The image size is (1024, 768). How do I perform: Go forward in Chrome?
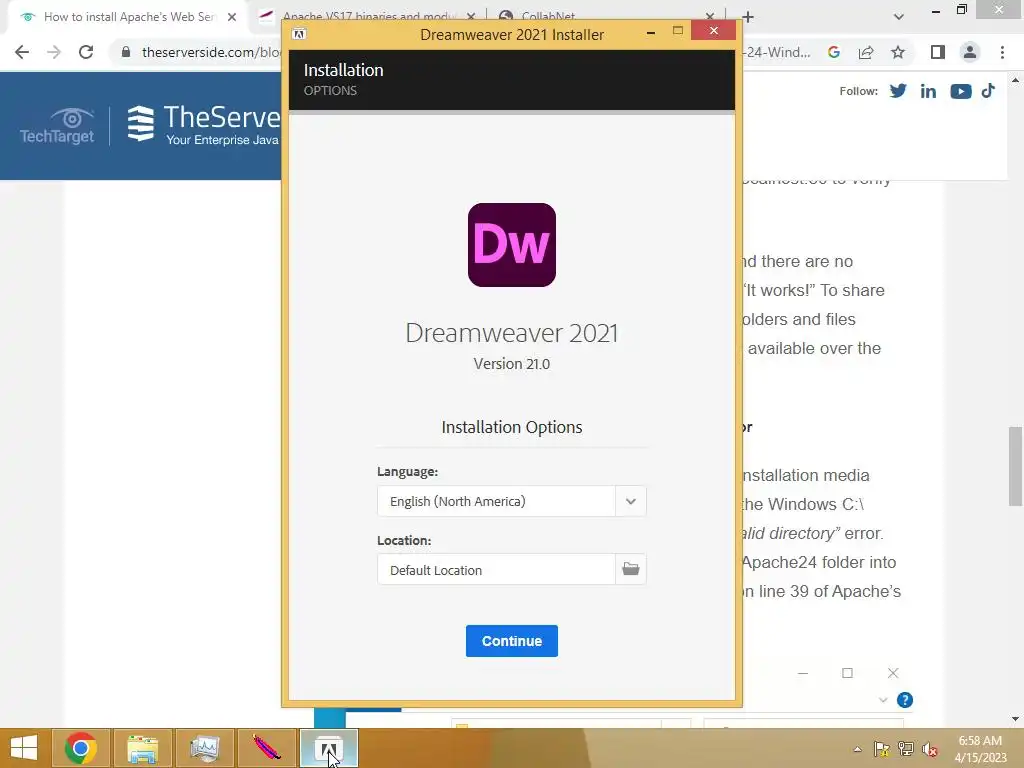tap(54, 52)
